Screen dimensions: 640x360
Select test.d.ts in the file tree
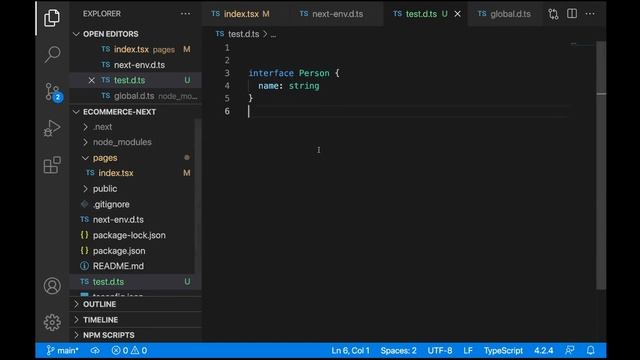136,282
